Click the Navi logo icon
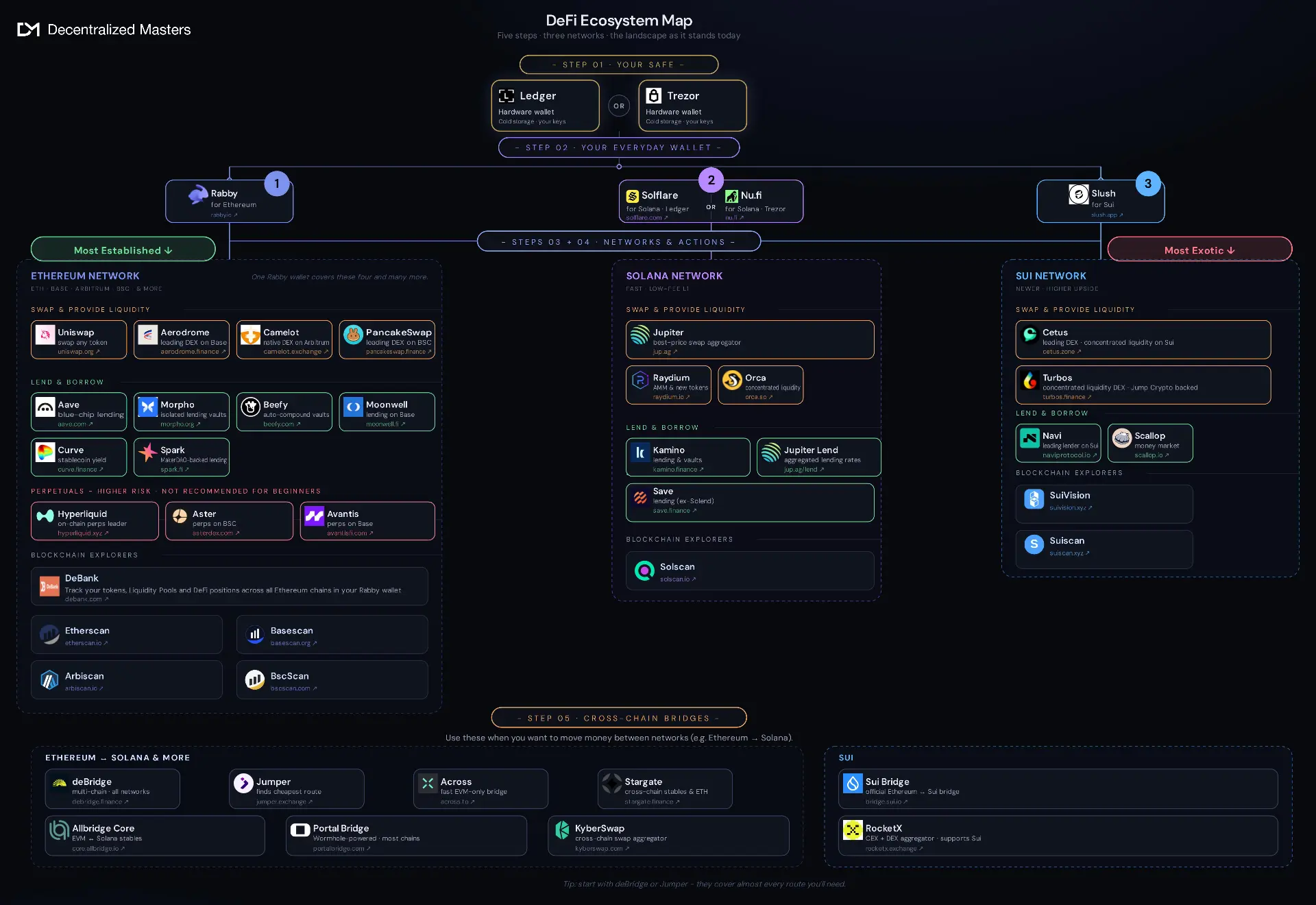Image resolution: width=1316 pixels, height=905 pixels. (1029, 437)
